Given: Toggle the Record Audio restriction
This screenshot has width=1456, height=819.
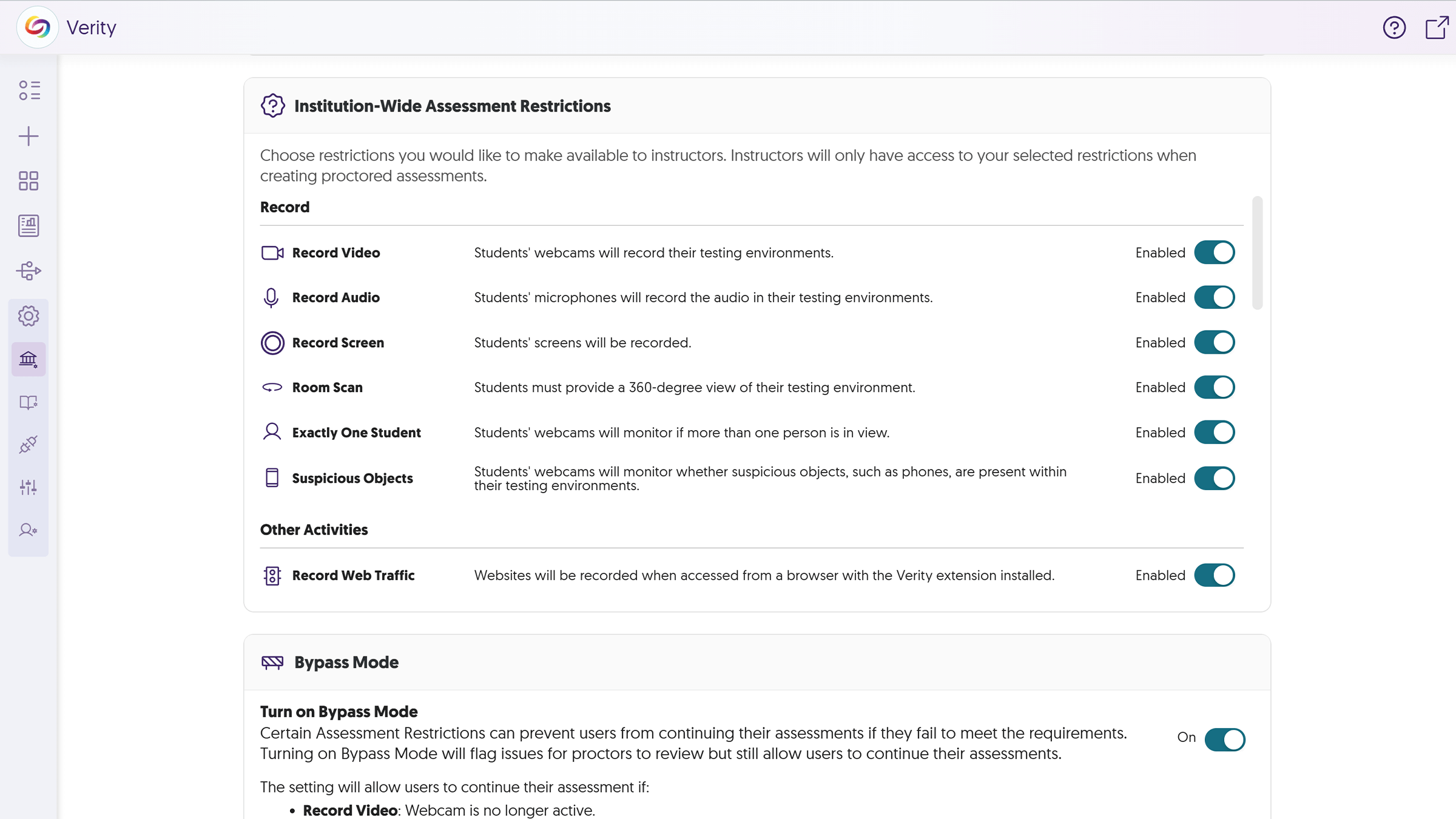Looking at the screenshot, I should [x=1215, y=297].
